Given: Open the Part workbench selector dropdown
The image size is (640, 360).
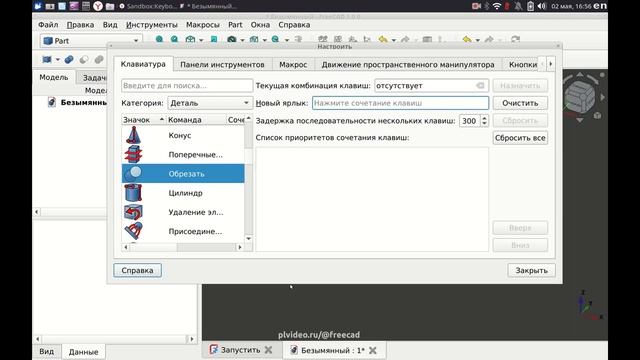Looking at the screenshot, I should 91,41.
